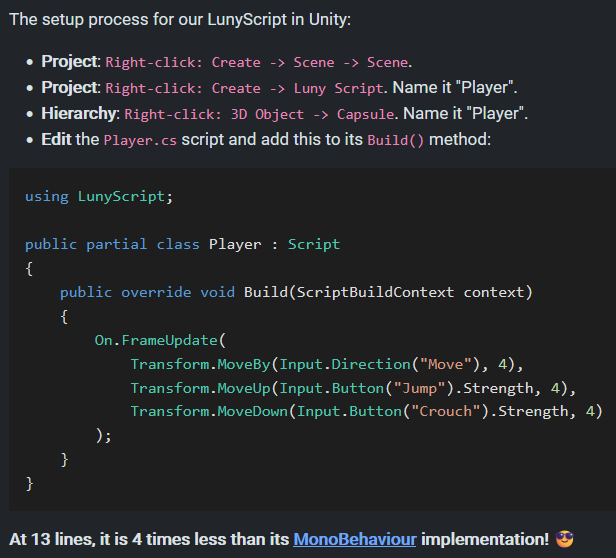616x558 pixels.
Task: Click the sunglasses emoji after 'implementation!'
Action: pos(565,539)
